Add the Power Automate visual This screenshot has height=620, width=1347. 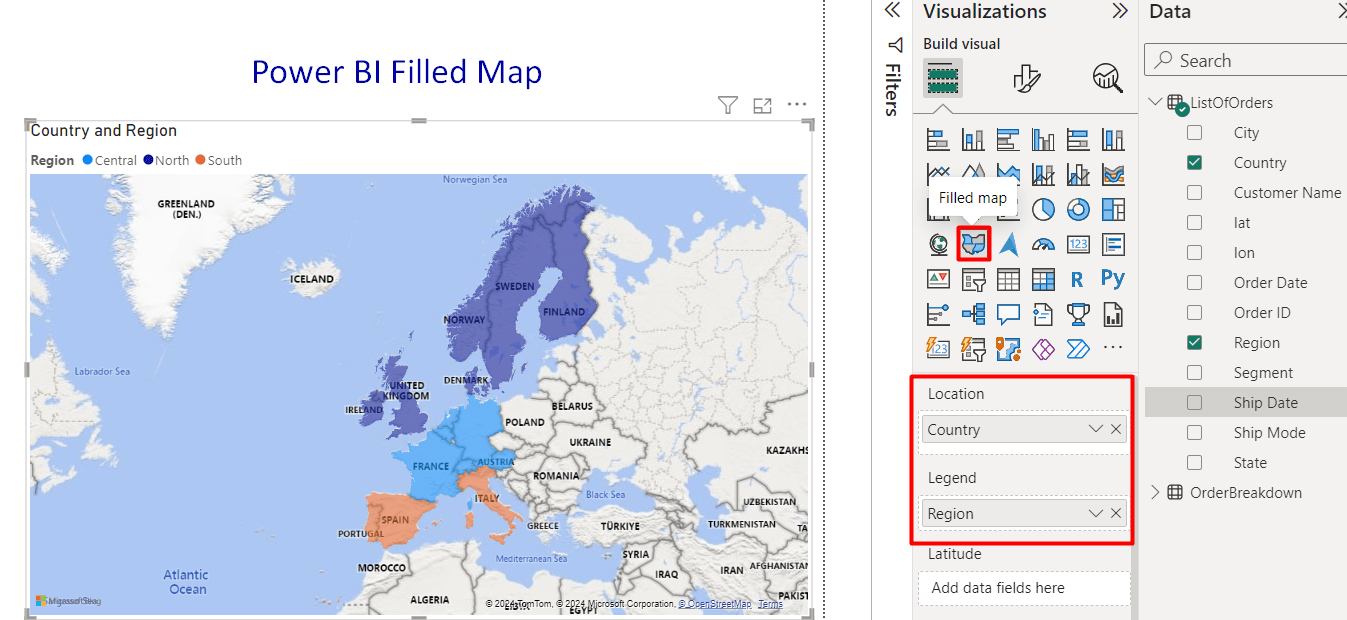point(1078,348)
